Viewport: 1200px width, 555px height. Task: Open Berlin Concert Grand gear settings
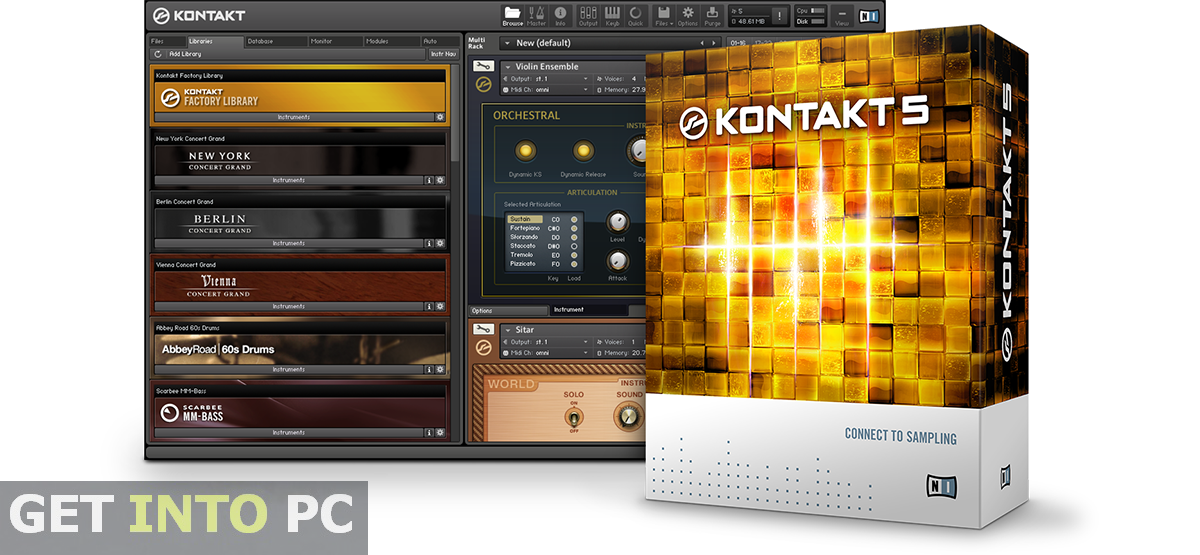pos(440,243)
